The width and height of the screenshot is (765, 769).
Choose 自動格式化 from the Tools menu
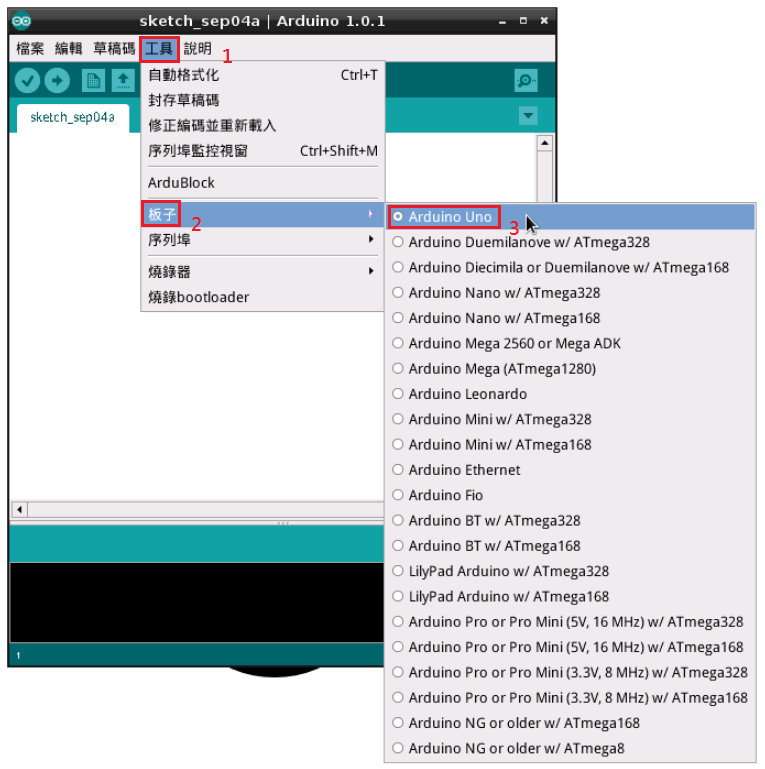click(262, 75)
